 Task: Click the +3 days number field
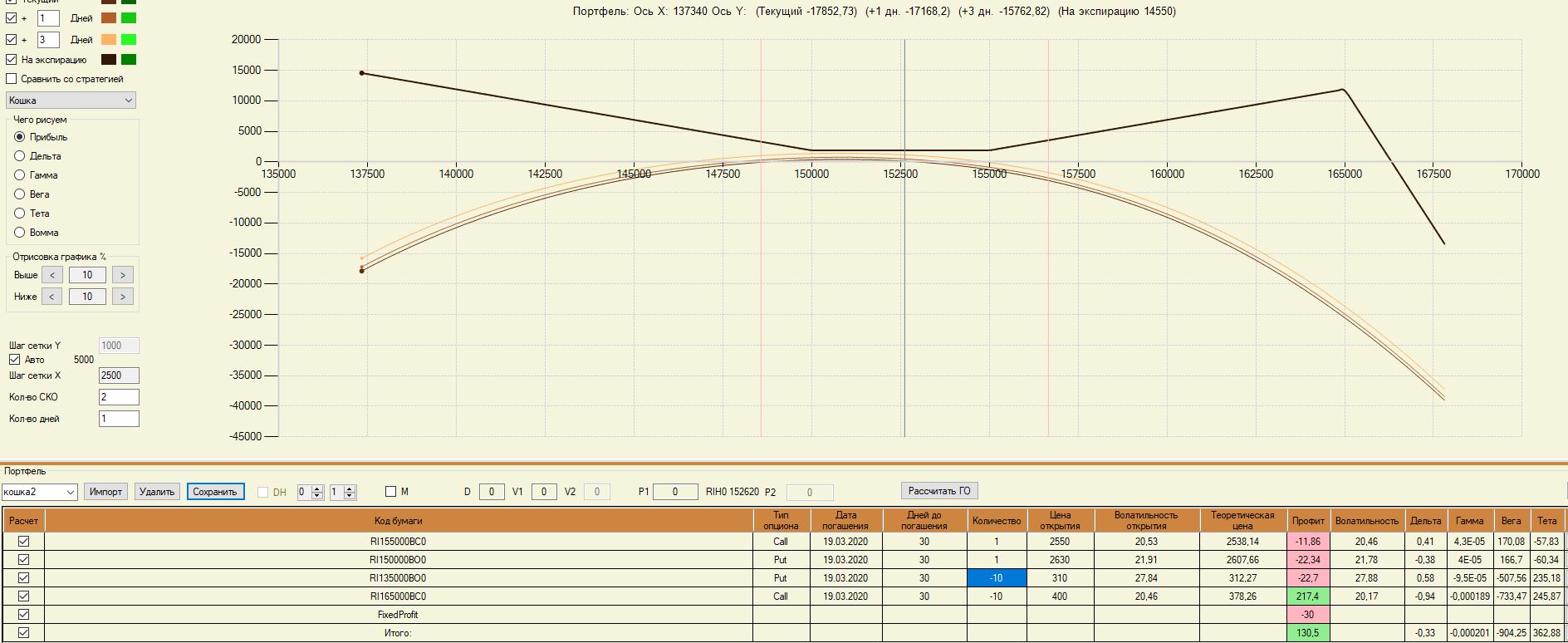coord(48,39)
